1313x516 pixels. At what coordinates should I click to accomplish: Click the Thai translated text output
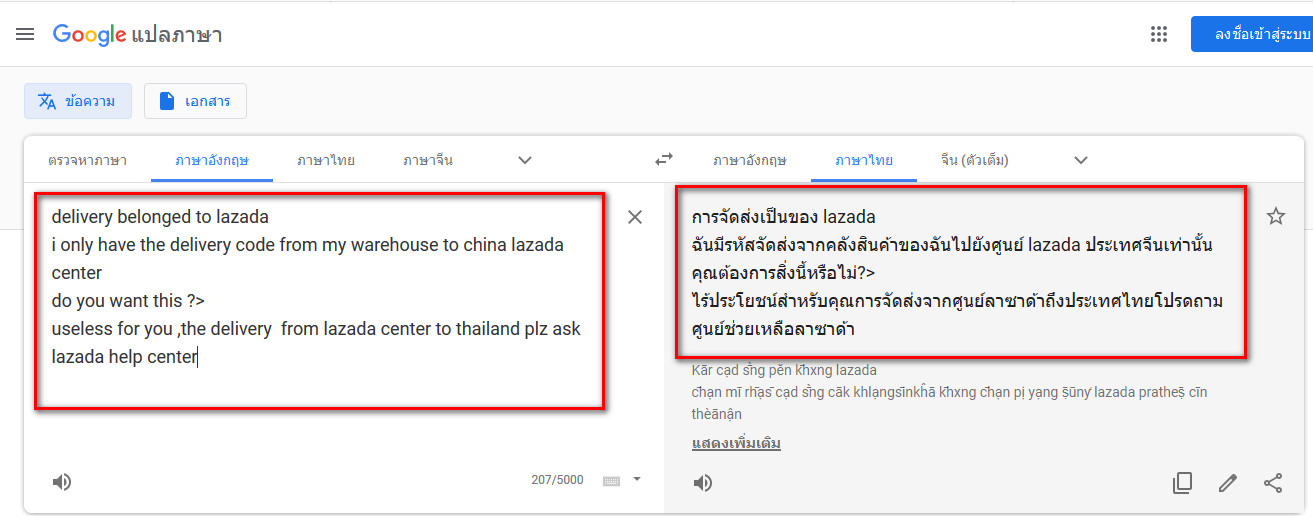[x=958, y=272]
